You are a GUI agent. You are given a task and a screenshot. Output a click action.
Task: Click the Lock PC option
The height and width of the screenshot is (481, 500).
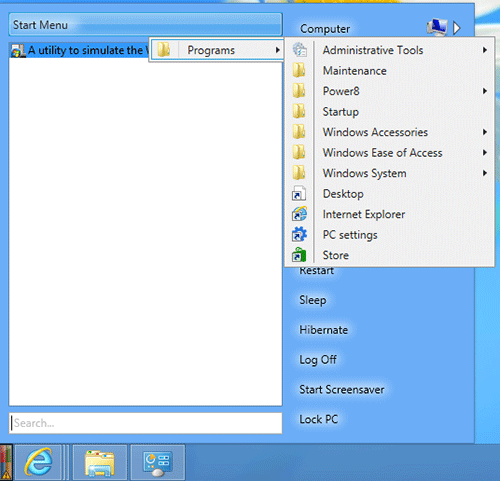tap(319, 419)
